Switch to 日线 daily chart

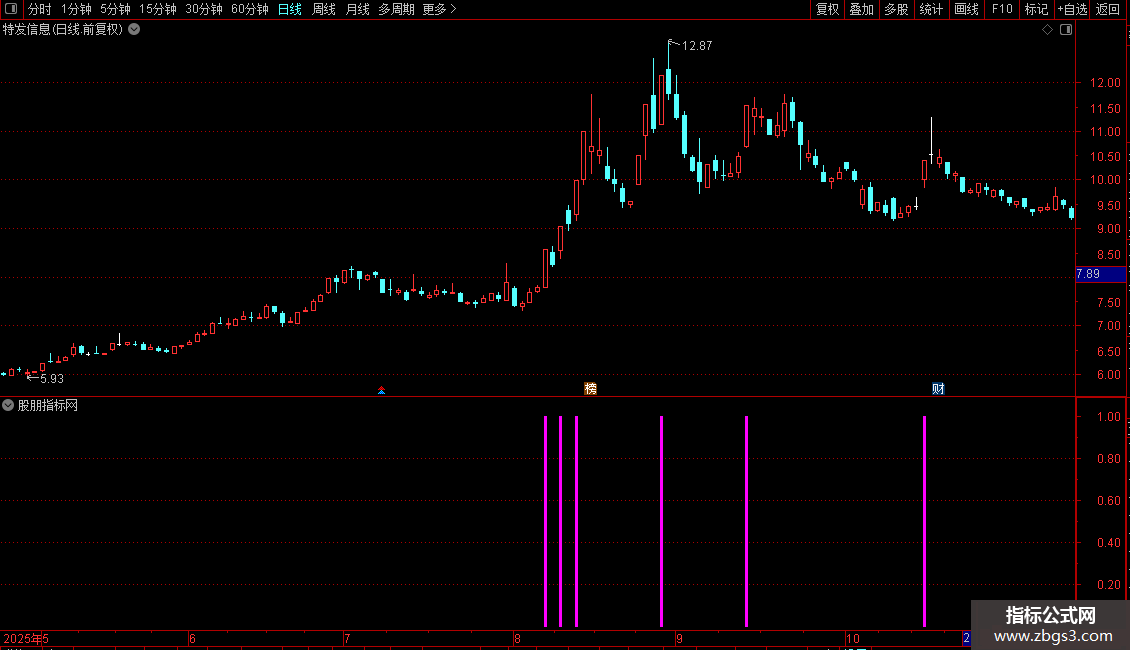pyautogui.click(x=290, y=9)
